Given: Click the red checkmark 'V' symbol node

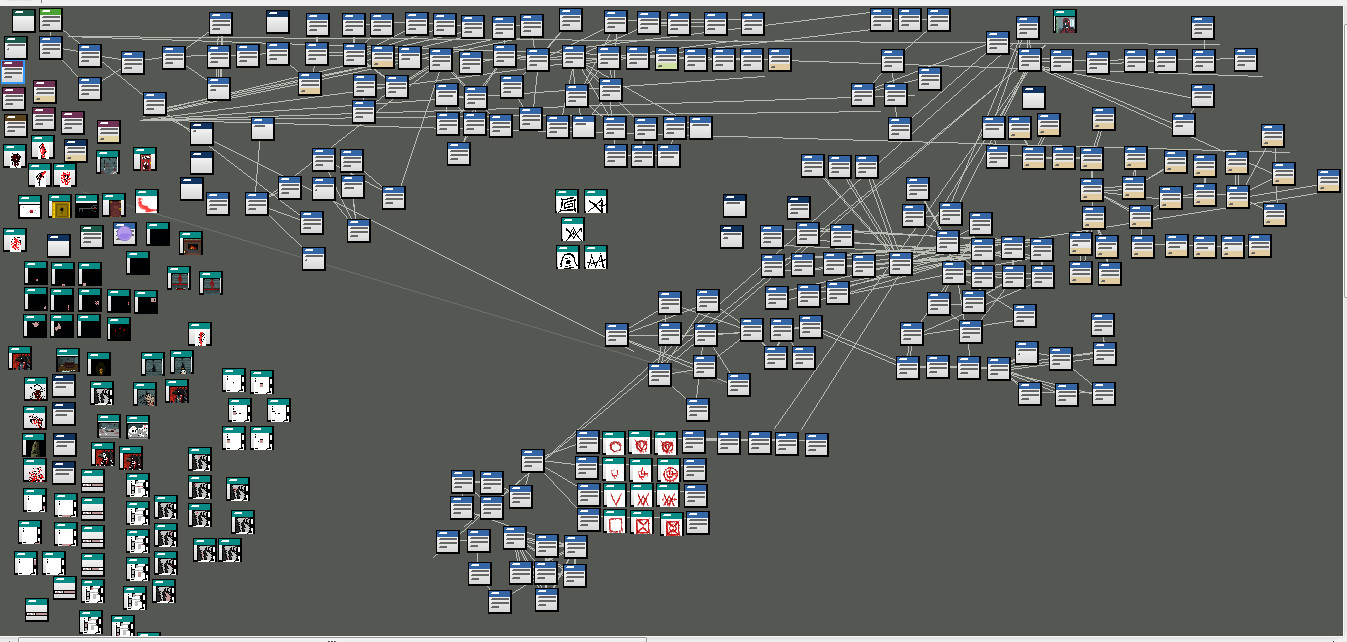Looking at the screenshot, I should point(614,498).
